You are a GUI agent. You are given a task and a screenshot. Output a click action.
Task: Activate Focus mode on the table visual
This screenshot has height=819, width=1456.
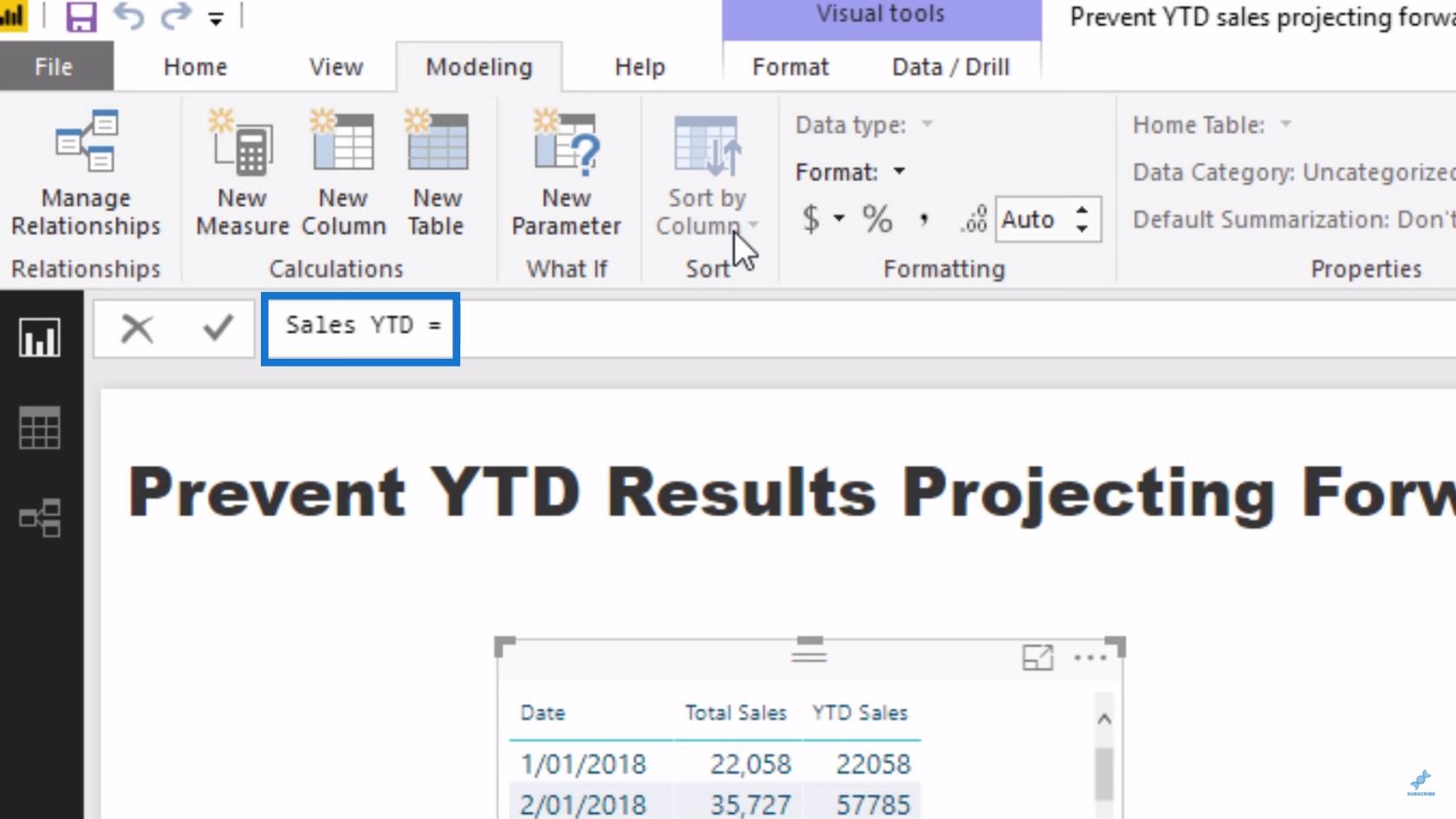1037,658
